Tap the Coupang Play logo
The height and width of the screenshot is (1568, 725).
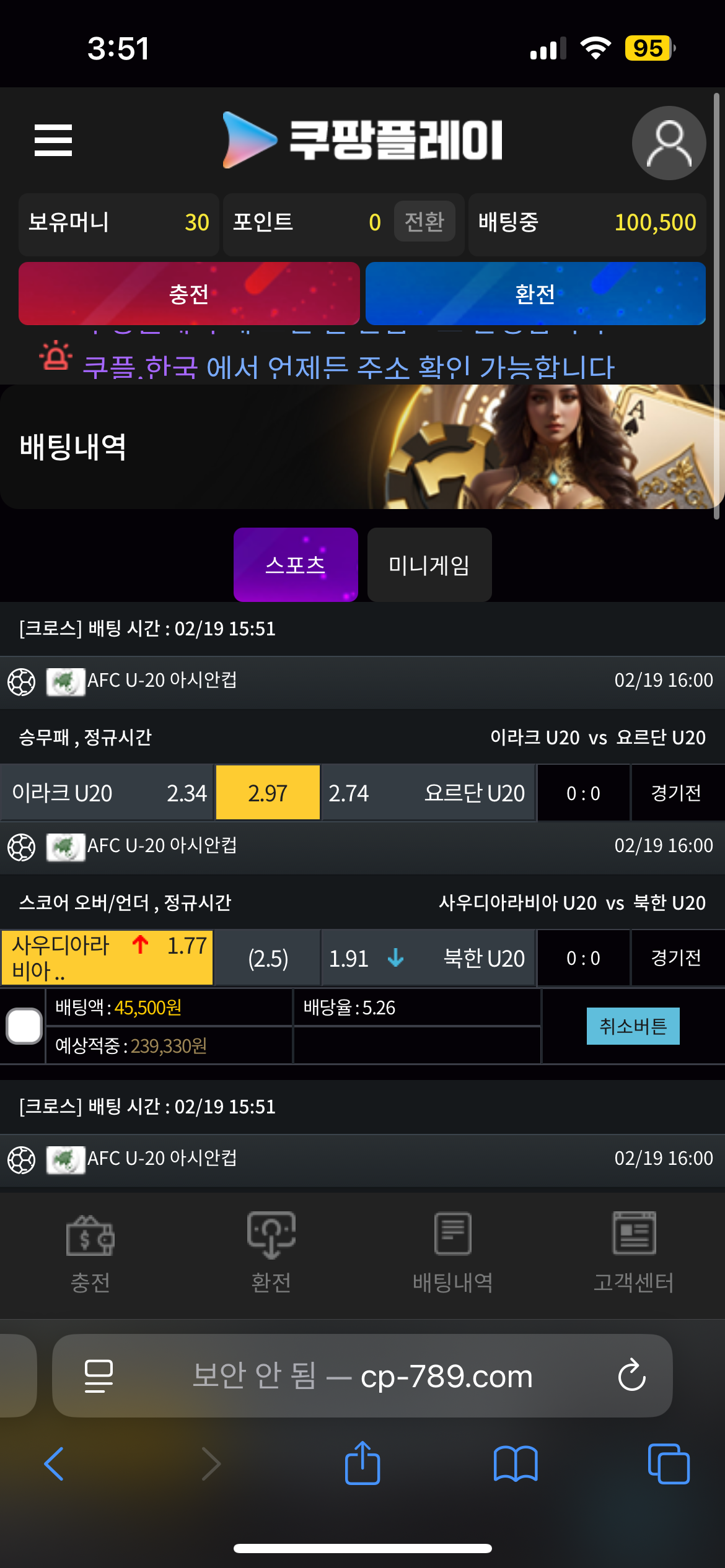[x=362, y=140]
